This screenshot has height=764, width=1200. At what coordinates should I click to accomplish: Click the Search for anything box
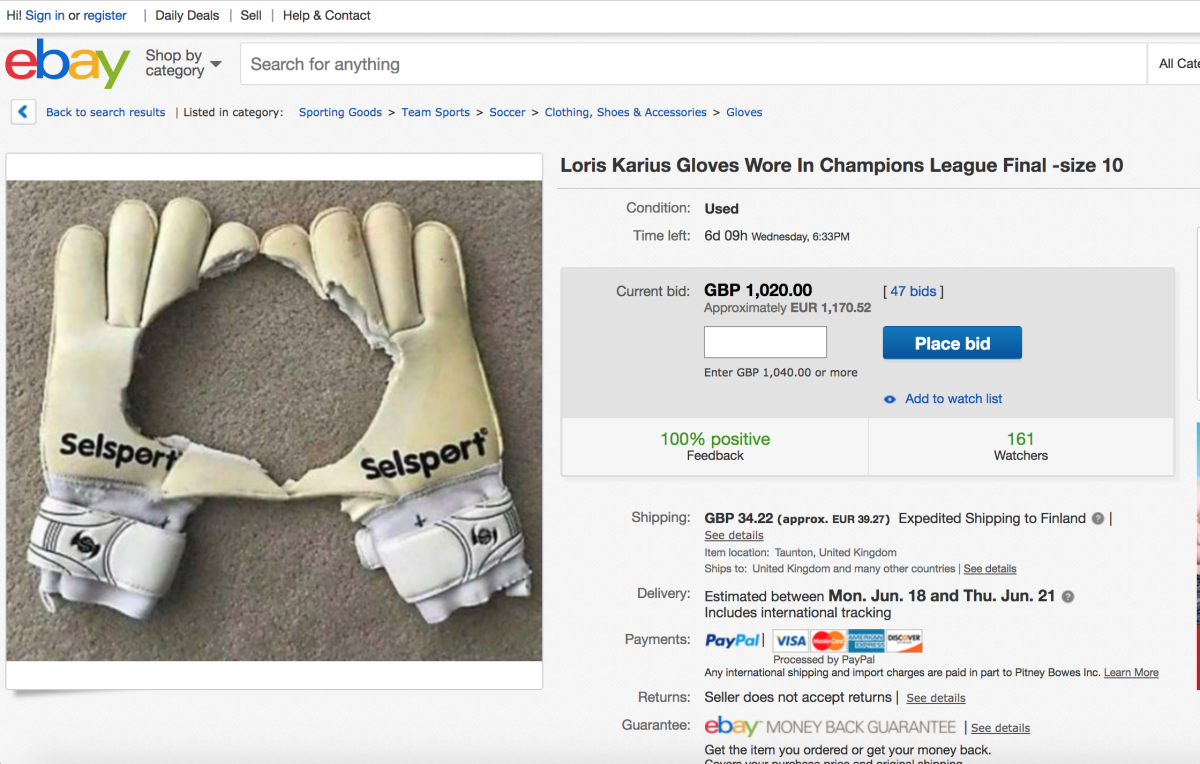692,64
